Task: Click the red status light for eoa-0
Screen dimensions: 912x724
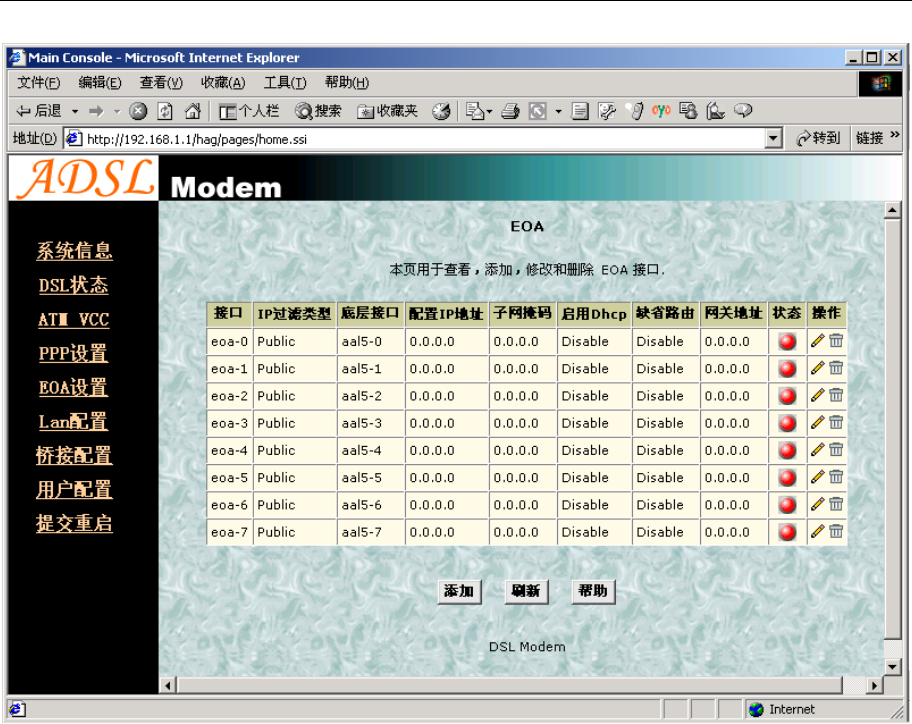Action: pyautogui.click(x=787, y=341)
